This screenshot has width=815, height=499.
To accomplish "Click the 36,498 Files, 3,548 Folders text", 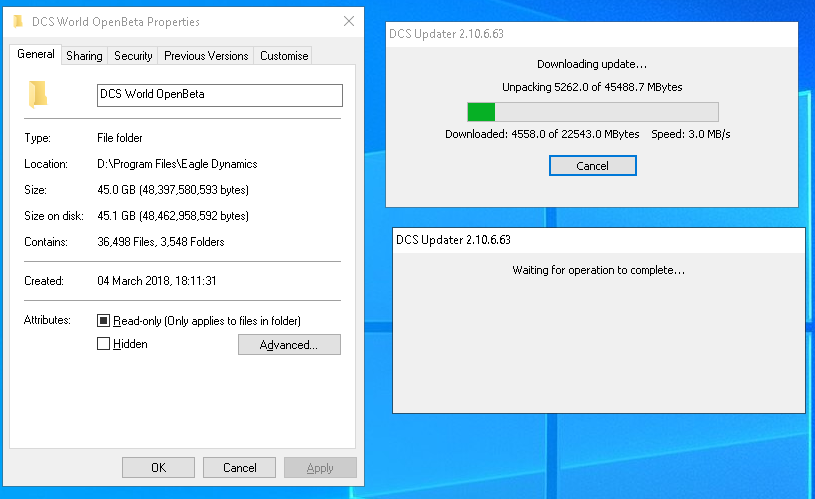I will [161, 242].
